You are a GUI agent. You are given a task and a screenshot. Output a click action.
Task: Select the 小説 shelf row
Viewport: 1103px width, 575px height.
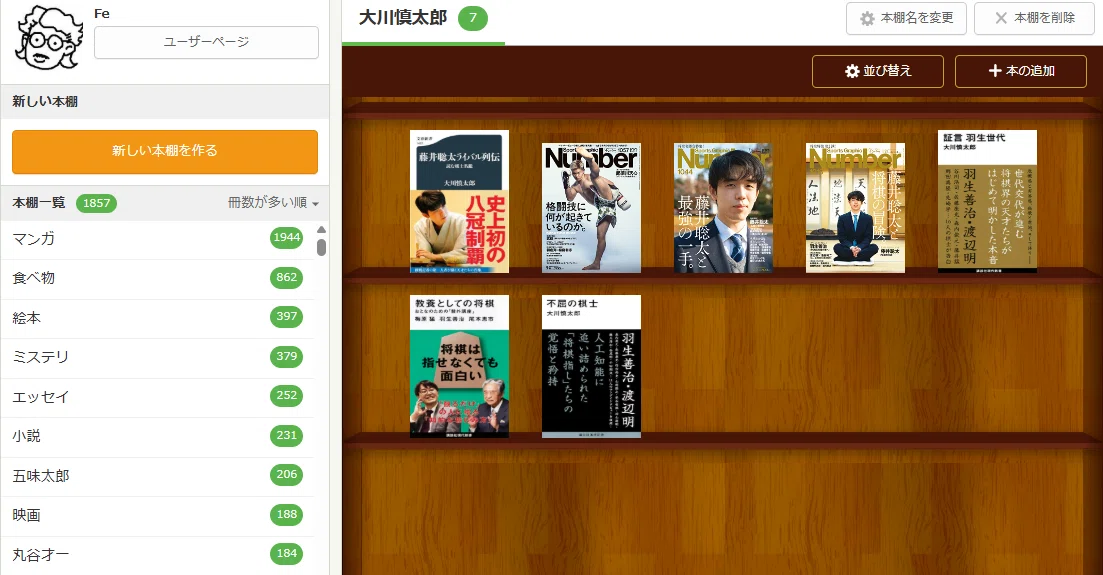point(158,436)
